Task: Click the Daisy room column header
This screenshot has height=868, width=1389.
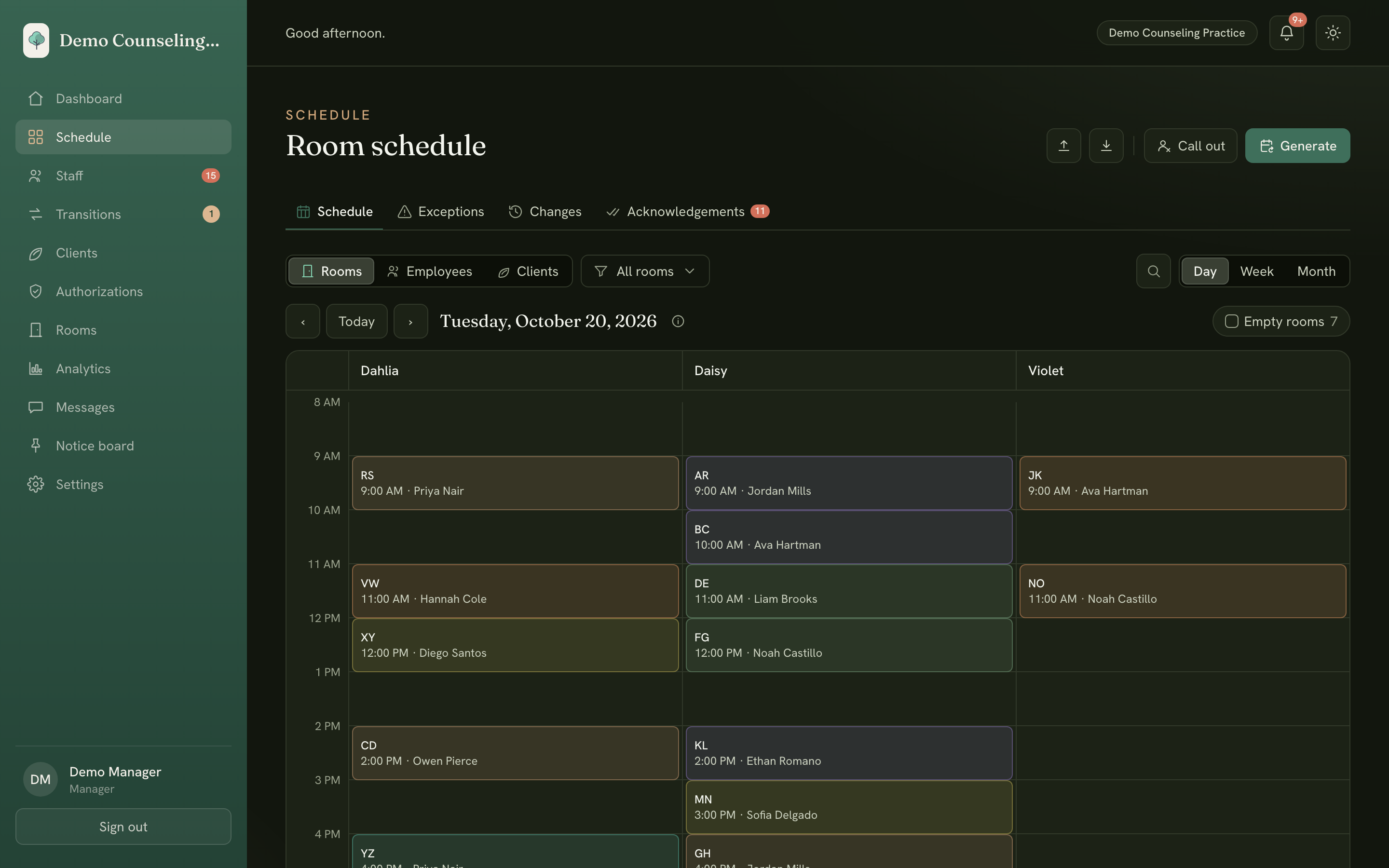Action: 849,371
